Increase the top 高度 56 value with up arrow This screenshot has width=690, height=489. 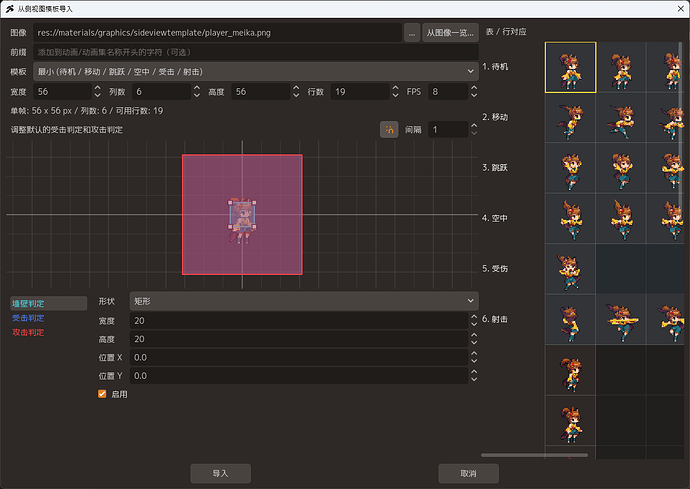tap(296, 88)
